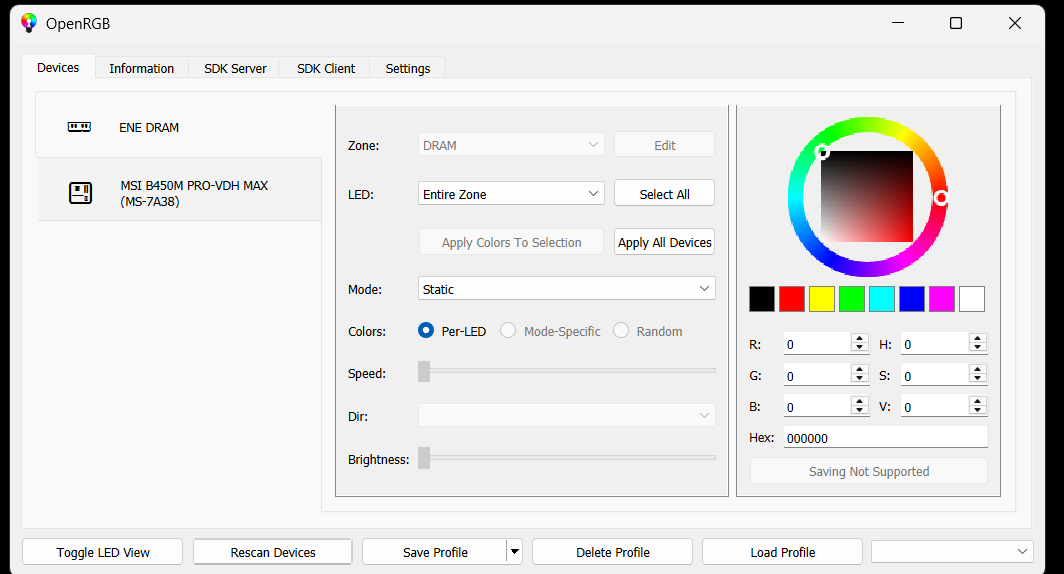Image resolution: width=1064 pixels, height=574 pixels.
Task: Open the SDK Server tab
Action: tap(235, 69)
